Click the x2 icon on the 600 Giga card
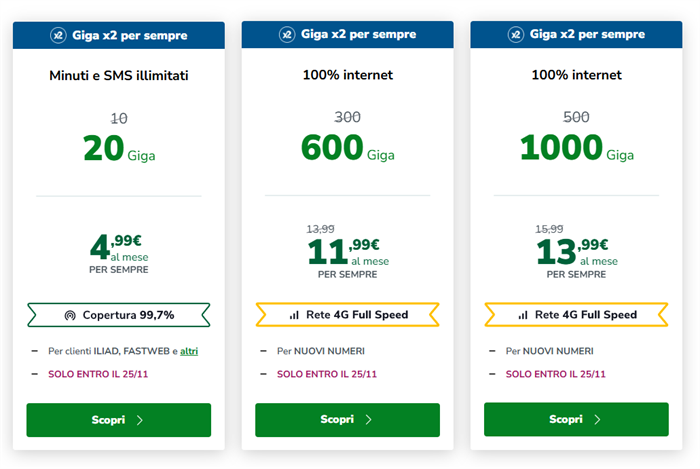700x469 pixels. coord(287,34)
